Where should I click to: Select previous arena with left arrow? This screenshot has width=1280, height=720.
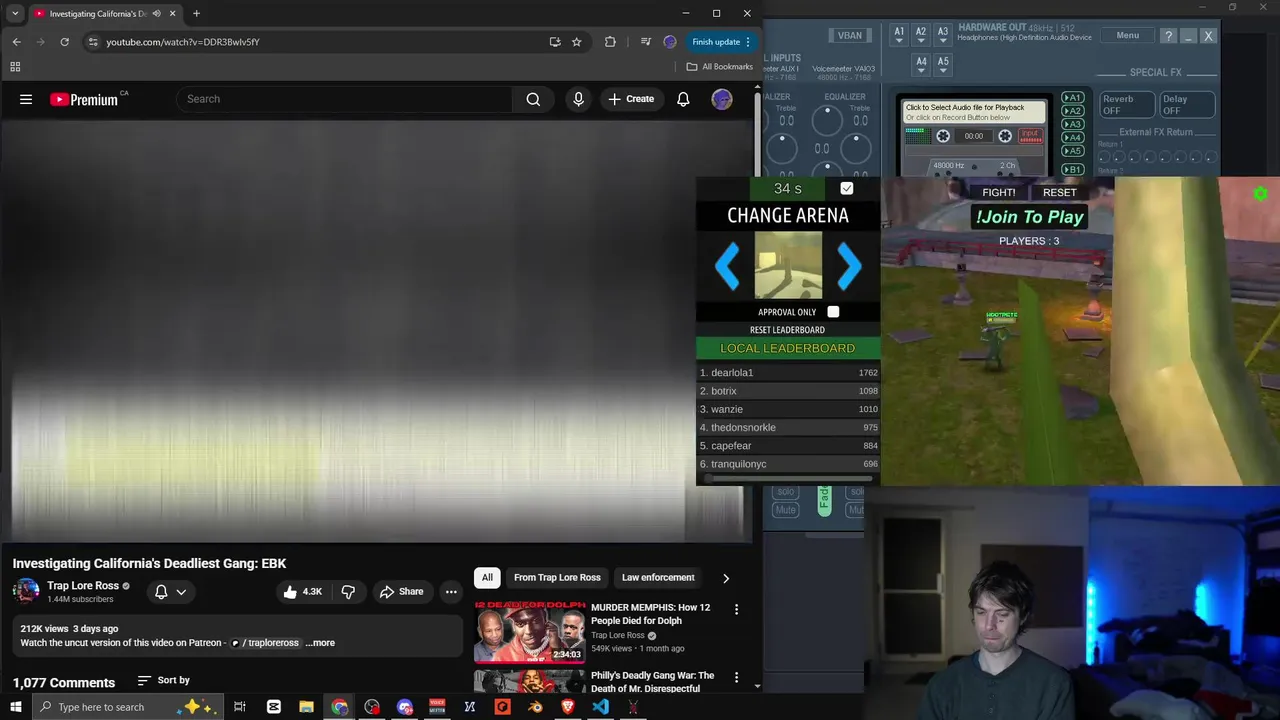coord(727,266)
